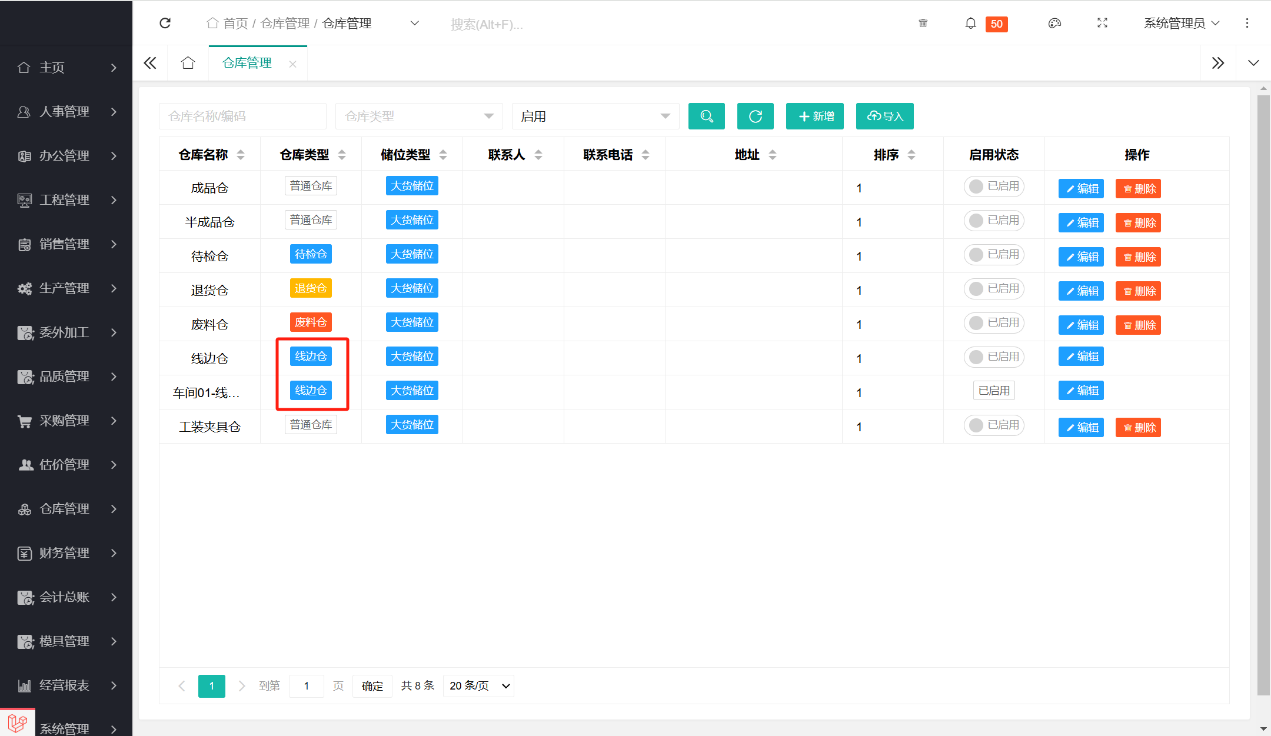1271x736 pixels.
Task: Toggle fullscreen mode icon
Action: pyautogui.click(x=1102, y=23)
